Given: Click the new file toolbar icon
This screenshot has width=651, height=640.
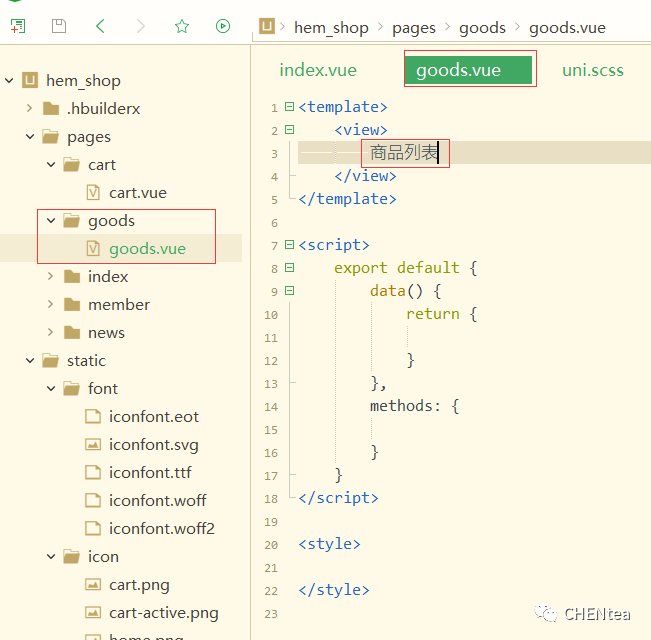Looking at the screenshot, I should 18,27.
